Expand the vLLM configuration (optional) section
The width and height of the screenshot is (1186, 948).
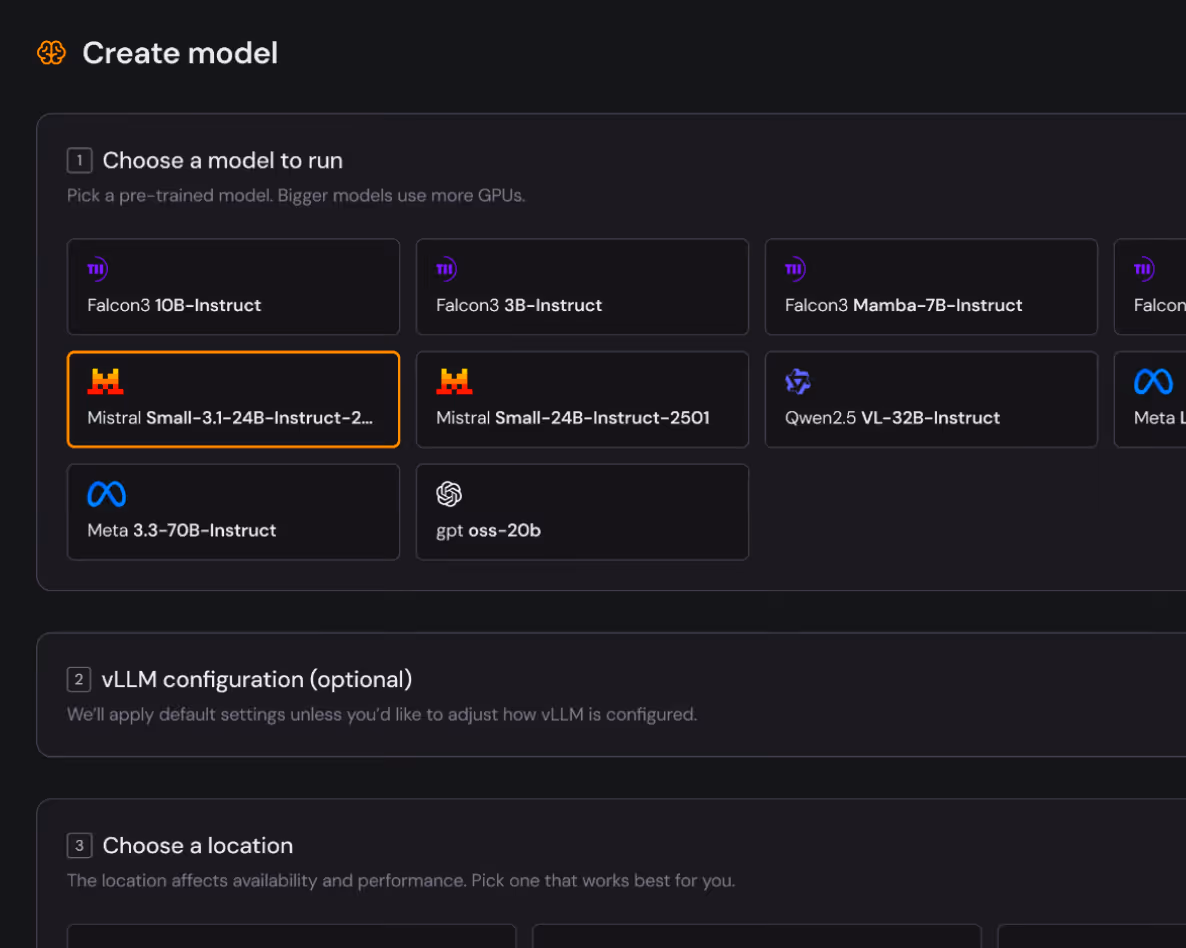pyautogui.click(x=610, y=695)
